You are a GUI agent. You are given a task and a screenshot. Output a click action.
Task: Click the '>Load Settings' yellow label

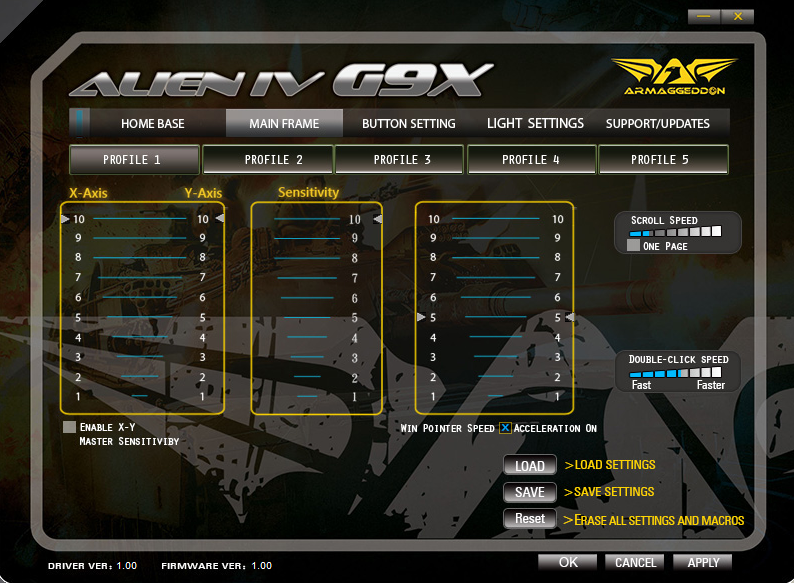click(x=610, y=465)
